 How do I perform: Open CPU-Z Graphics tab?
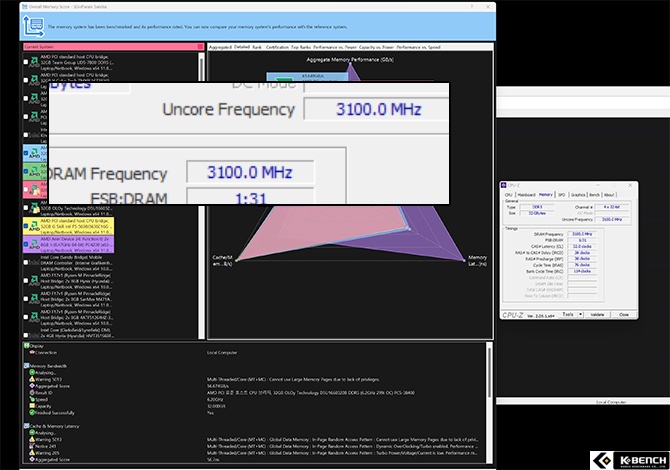pyautogui.click(x=578, y=195)
